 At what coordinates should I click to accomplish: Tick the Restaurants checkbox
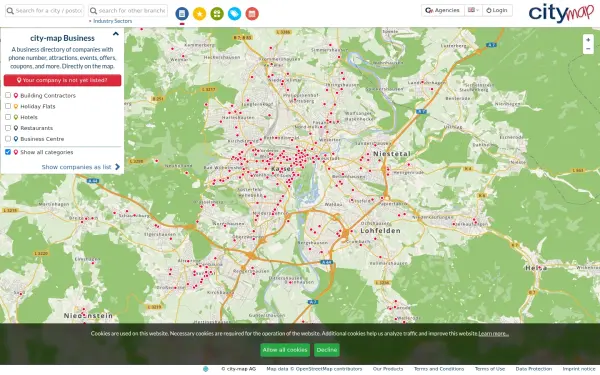[x=8, y=128]
